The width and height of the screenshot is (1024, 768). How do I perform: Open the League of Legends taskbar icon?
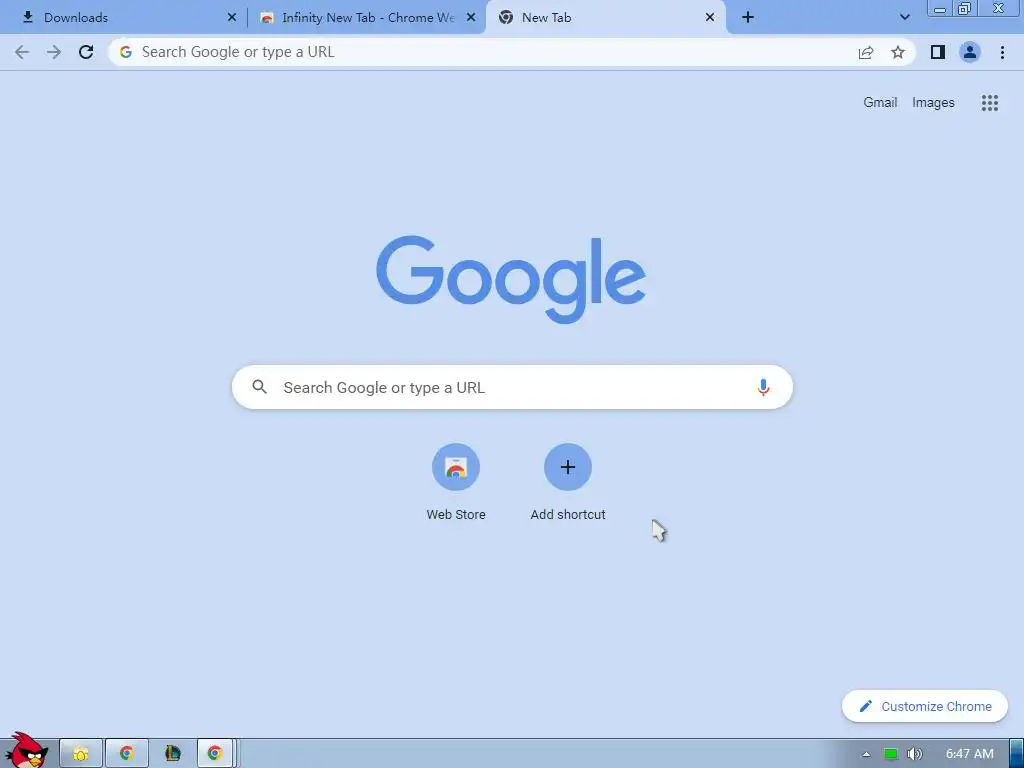coord(172,753)
